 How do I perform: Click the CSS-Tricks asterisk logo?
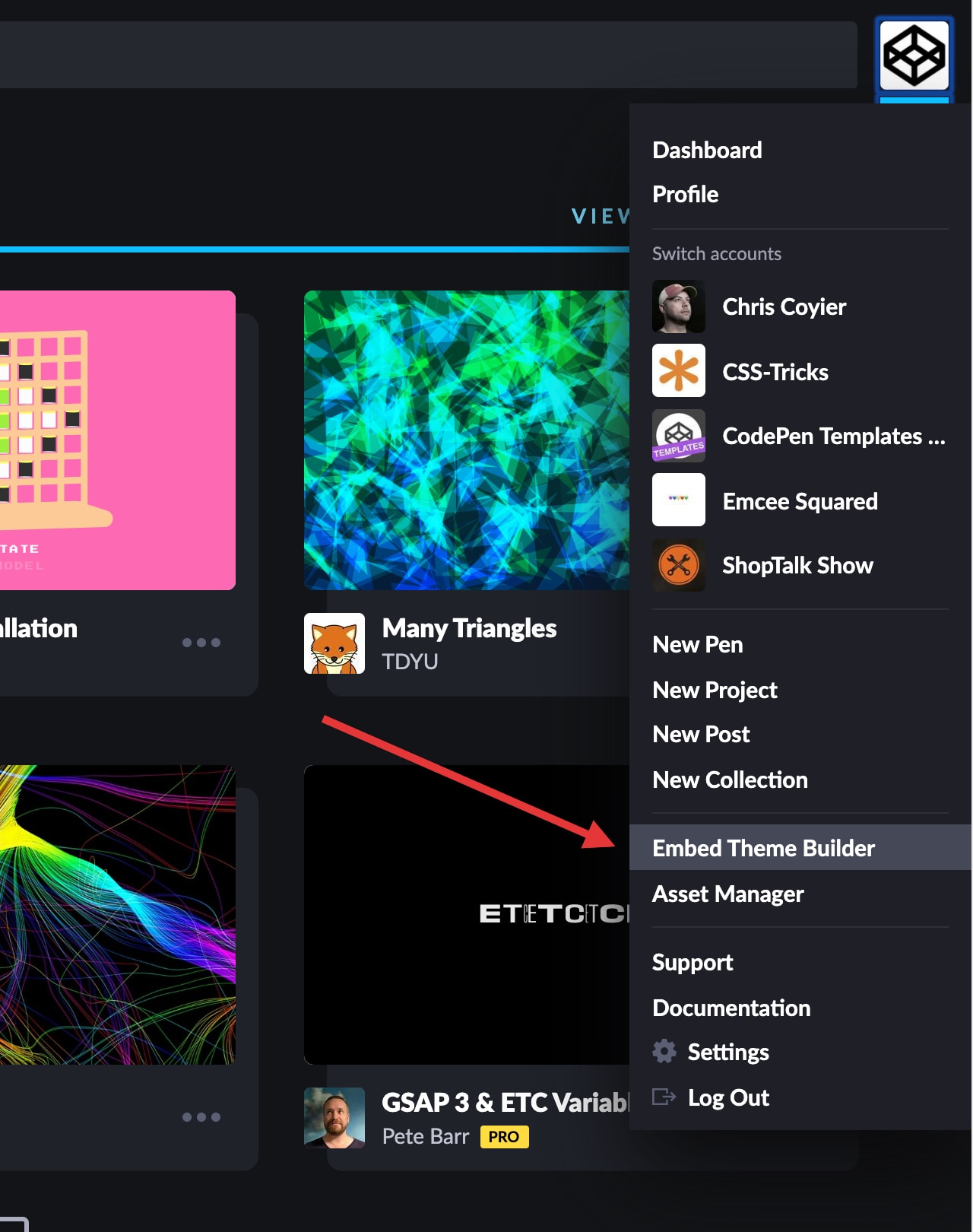coord(679,370)
